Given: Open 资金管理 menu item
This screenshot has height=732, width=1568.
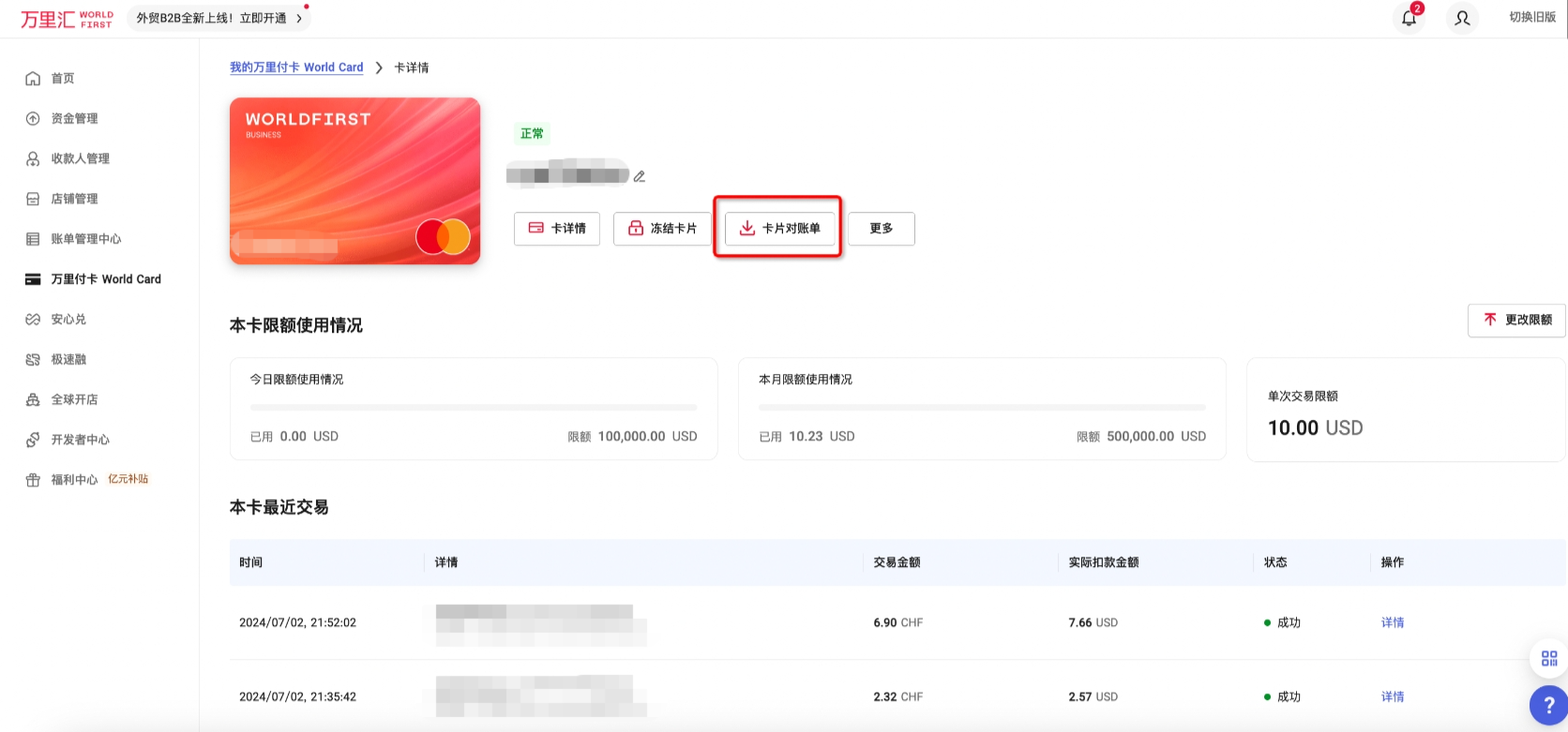Looking at the screenshot, I should tap(74, 118).
